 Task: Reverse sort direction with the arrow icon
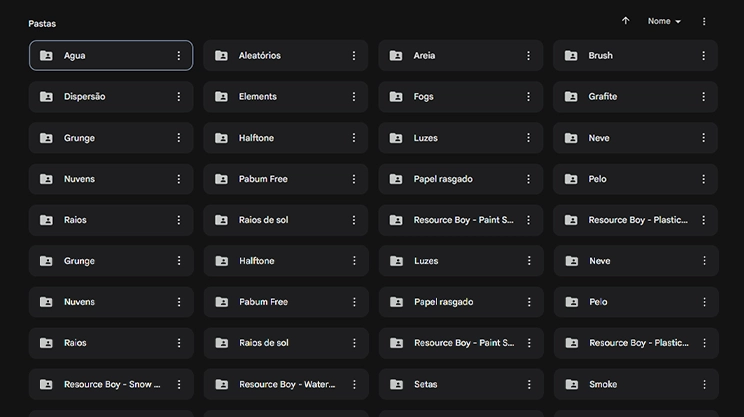pyautogui.click(x=626, y=21)
